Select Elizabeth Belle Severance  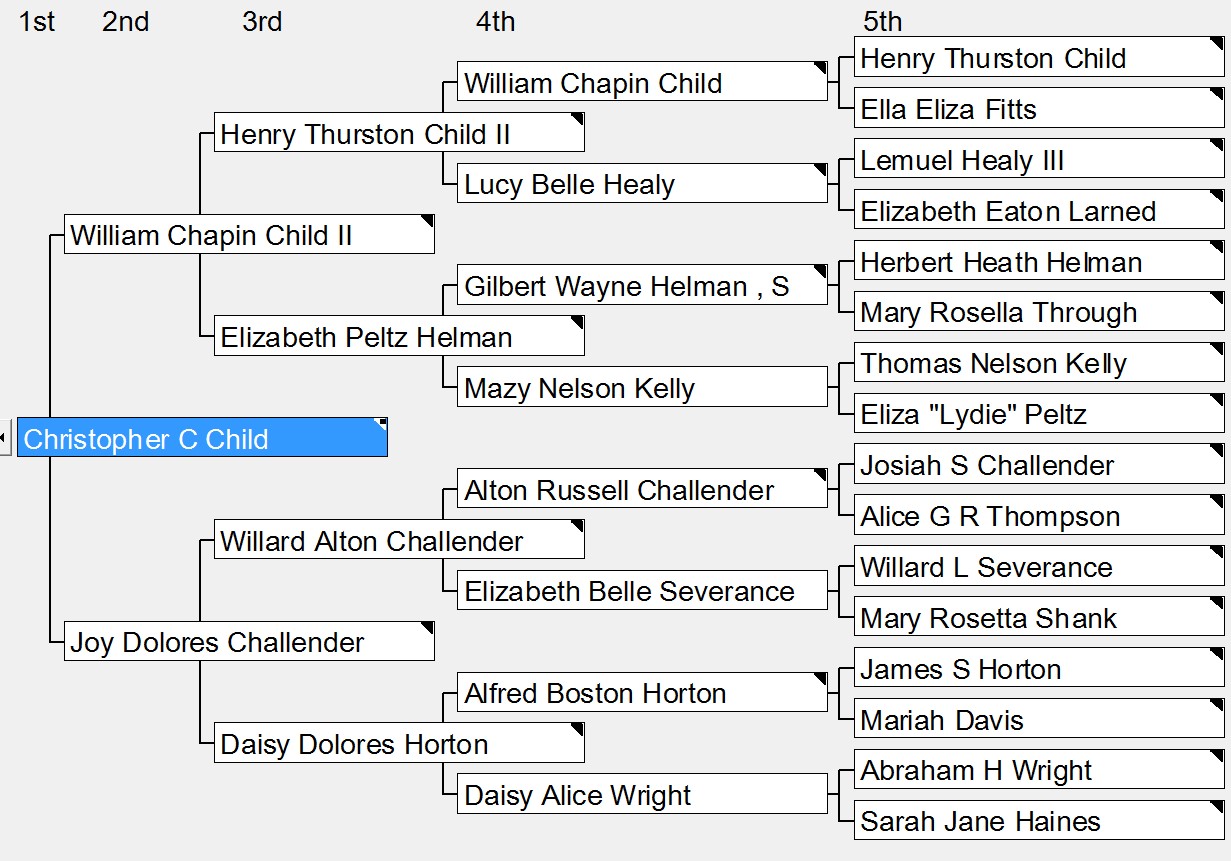point(643,590)
